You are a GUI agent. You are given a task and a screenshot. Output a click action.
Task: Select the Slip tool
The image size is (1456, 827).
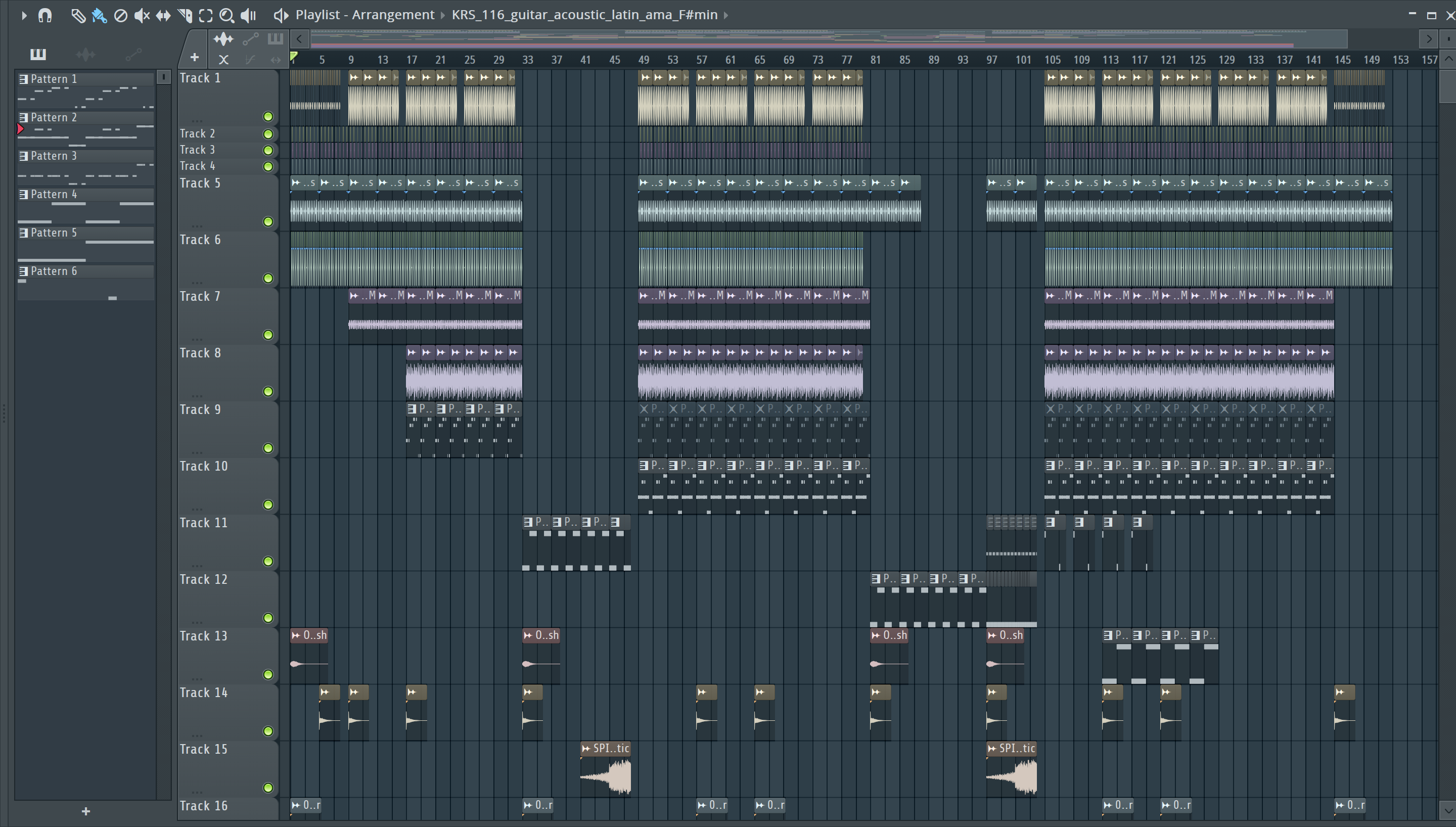pos(163,15)
